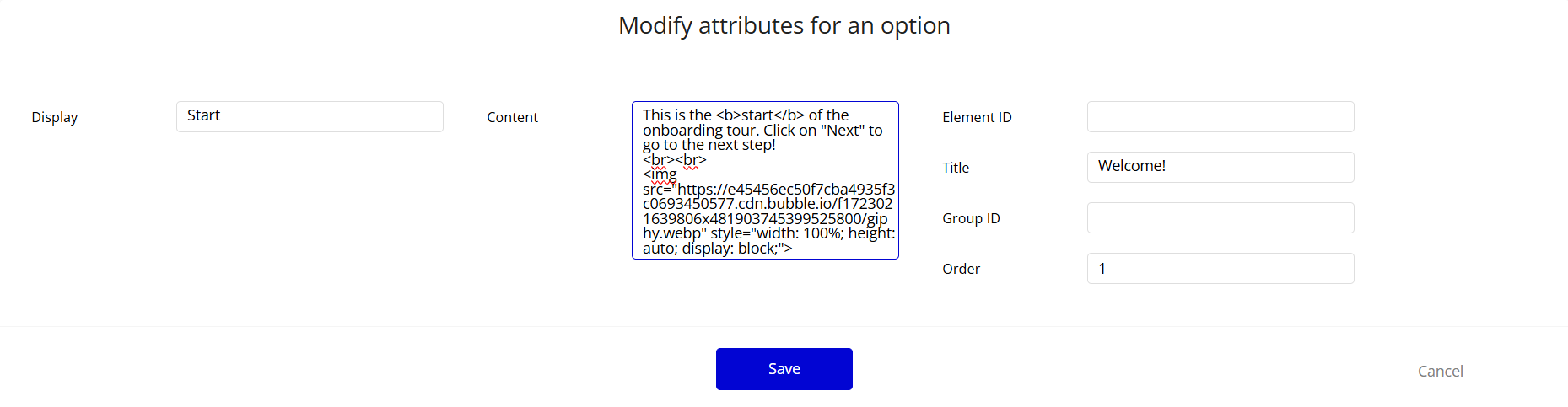This screenshot has height=407, width=1568.
Task: Click the Display input containing Start
Action: [x=310, y=116]
